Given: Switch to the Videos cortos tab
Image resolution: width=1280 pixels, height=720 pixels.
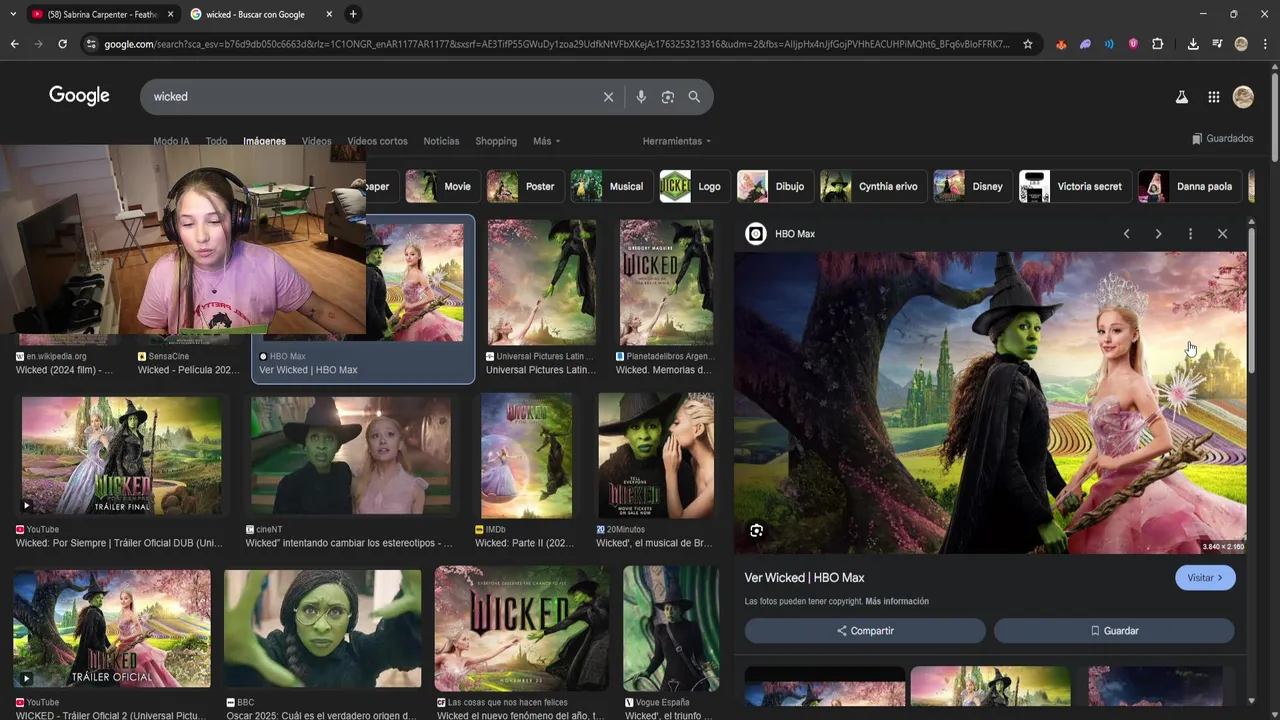Looking at the screenshot, I should pyautogui.click(x=377, y=141).
